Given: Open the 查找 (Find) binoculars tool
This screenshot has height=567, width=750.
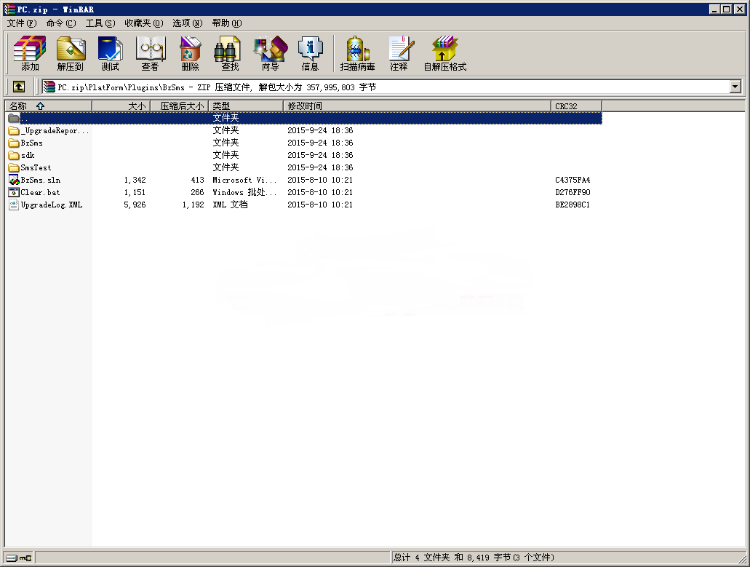Looking at the screenshot, I should pos(230,52).
